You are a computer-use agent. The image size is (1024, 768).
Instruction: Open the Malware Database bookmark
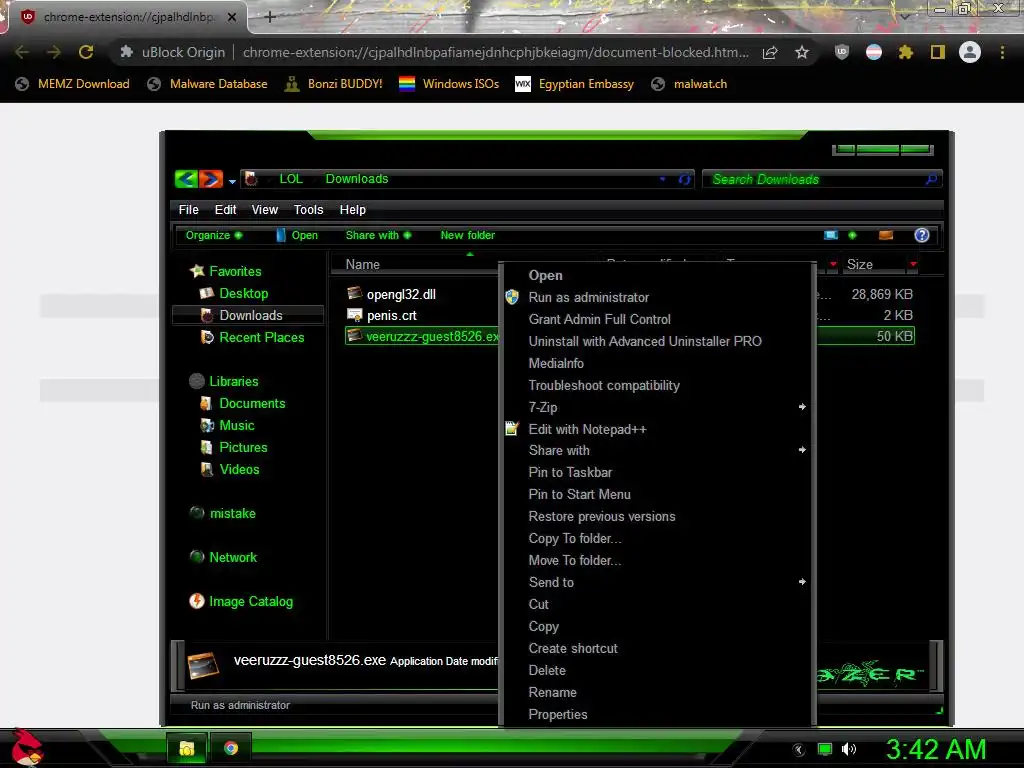tap(207, 84)
